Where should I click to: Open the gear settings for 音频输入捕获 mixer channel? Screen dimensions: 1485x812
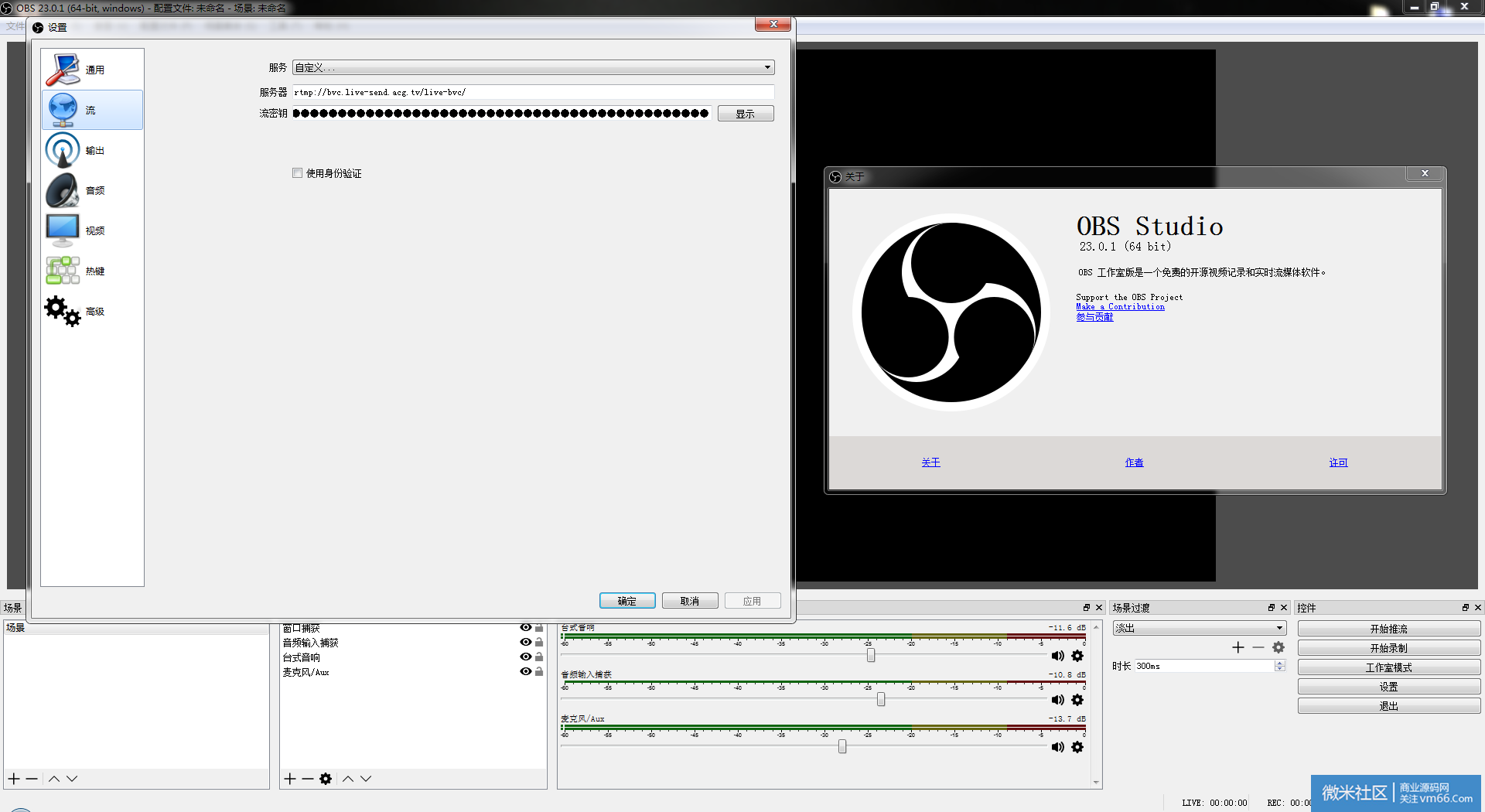pos(1077,700)
